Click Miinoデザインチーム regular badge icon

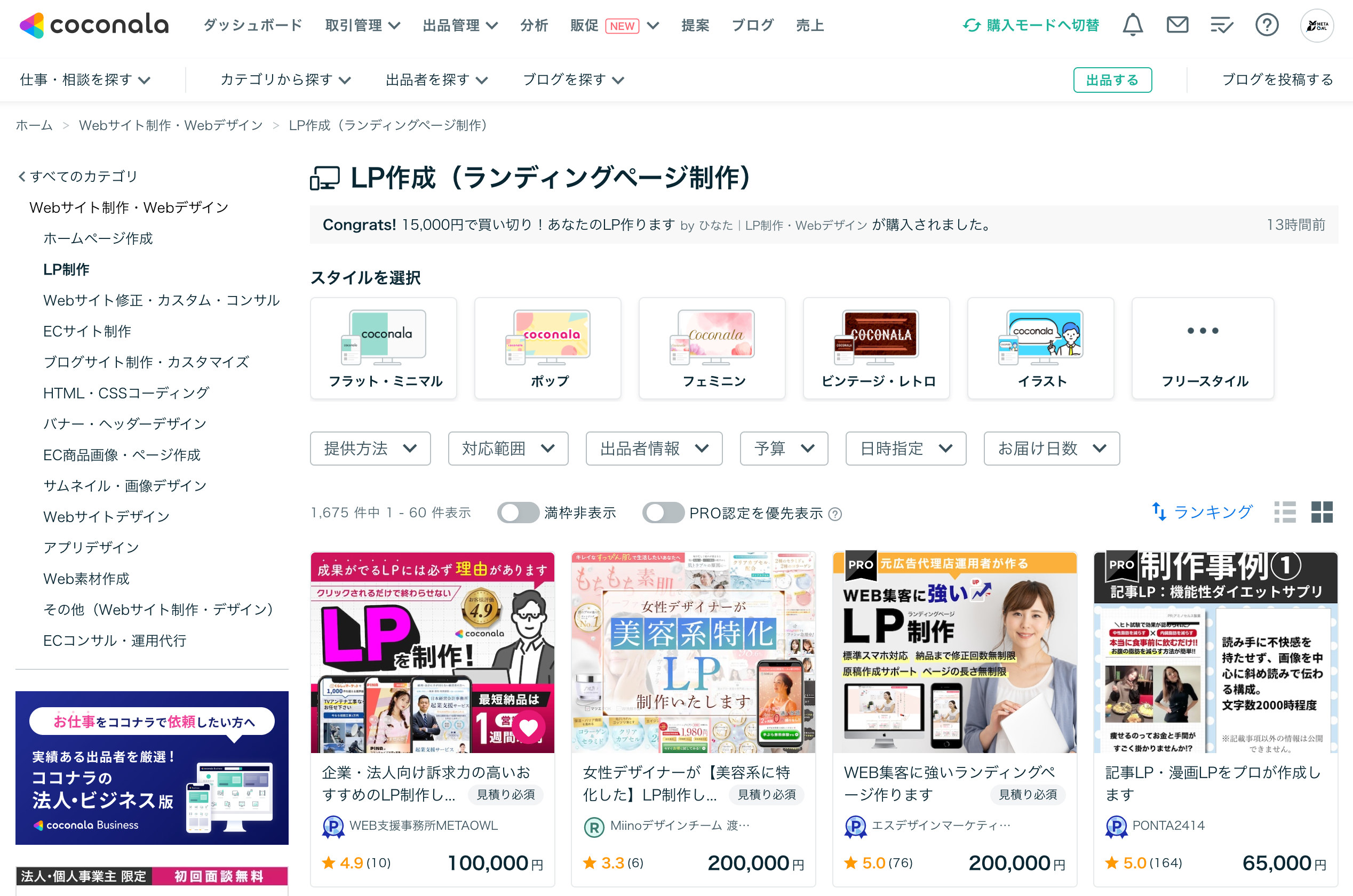(x=594, y=826)
